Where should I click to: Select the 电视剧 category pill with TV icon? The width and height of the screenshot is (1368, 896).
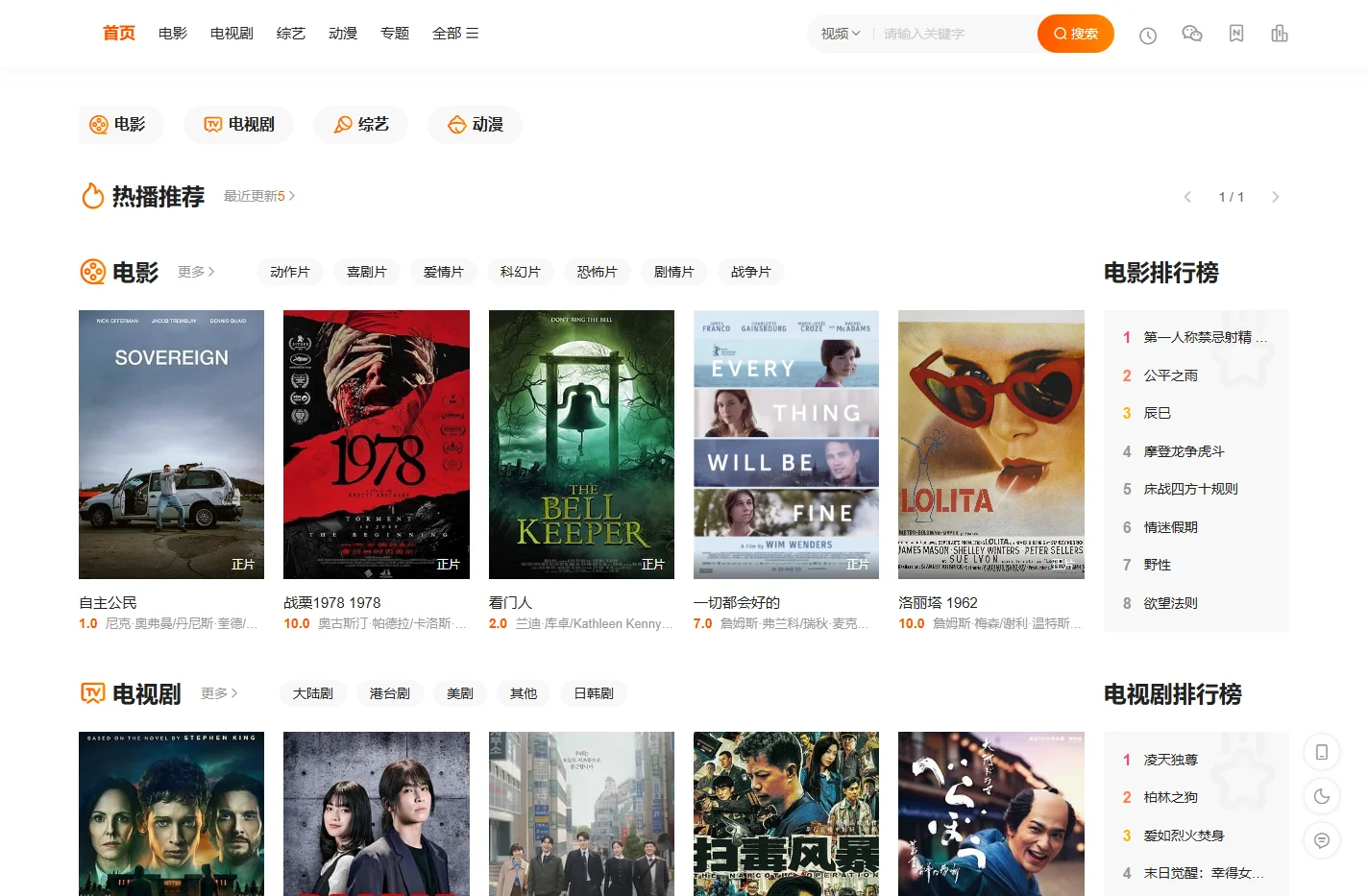click(x=239, y=125)
